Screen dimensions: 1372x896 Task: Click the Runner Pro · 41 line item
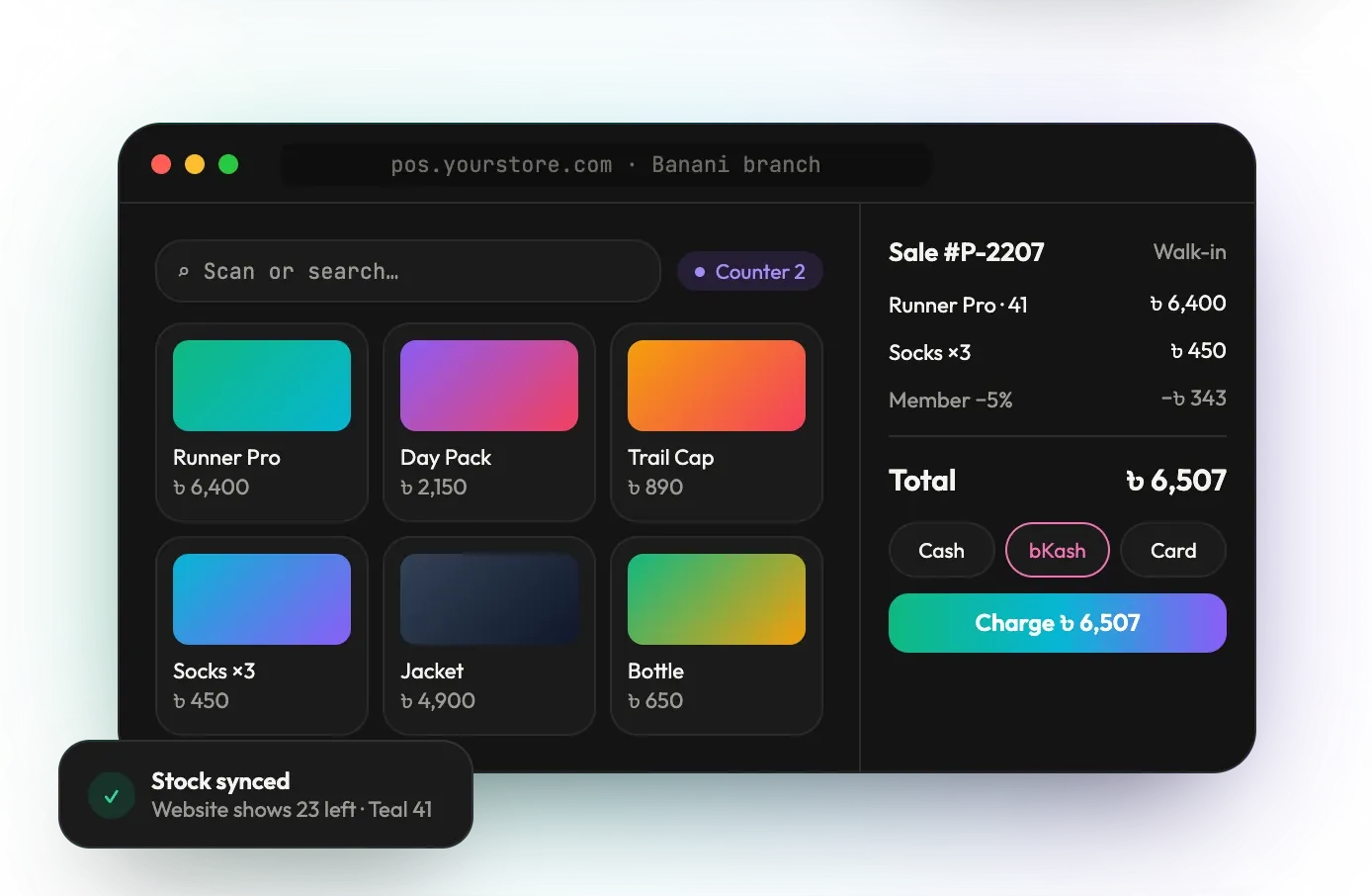pyautogui.click(x=1058, y=305)
